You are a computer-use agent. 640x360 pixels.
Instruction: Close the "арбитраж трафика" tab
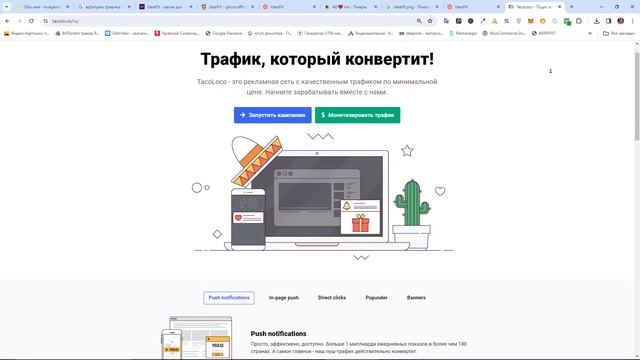(129, 7)
